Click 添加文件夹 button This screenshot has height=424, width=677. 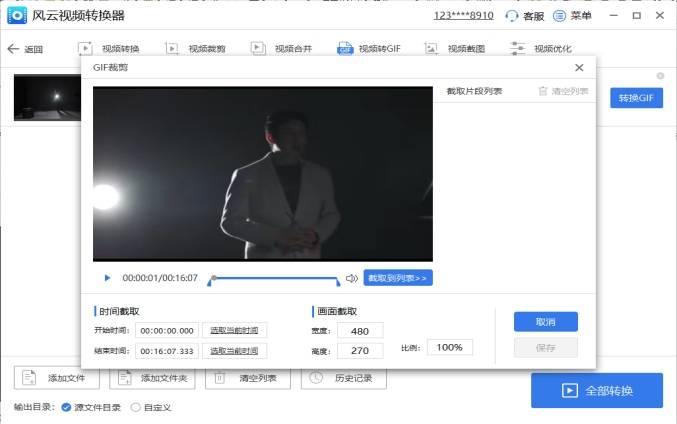tap(152, 378)
